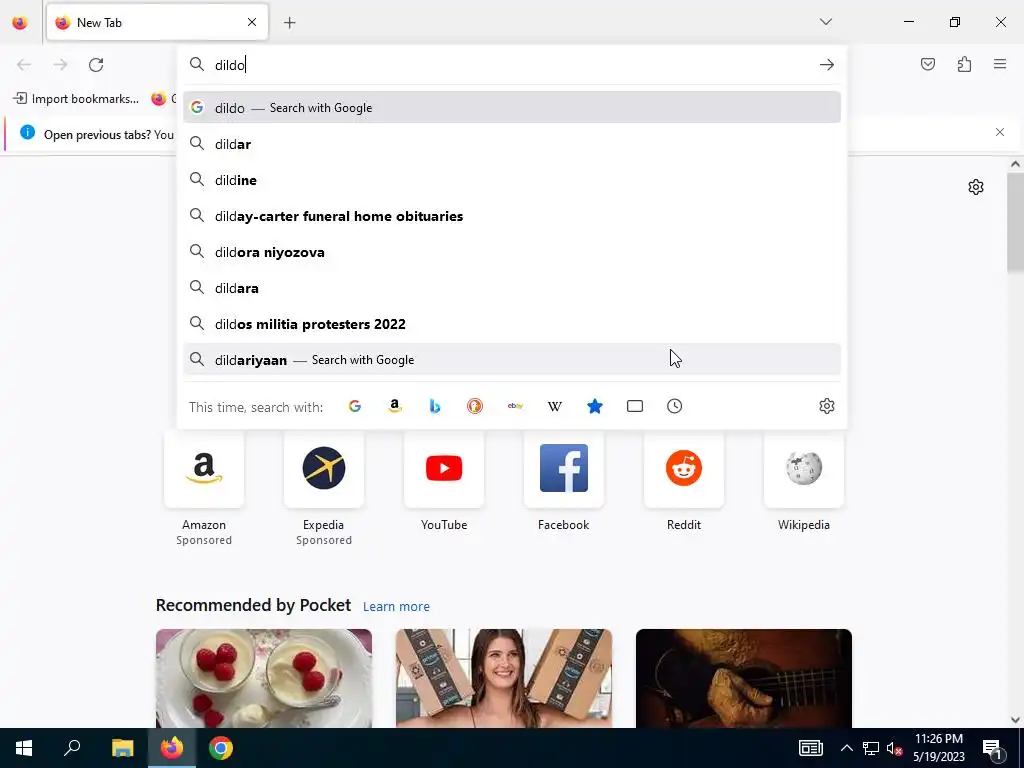
Task: Go forward with the forward arrow
Action: click(x=60, y=65)
